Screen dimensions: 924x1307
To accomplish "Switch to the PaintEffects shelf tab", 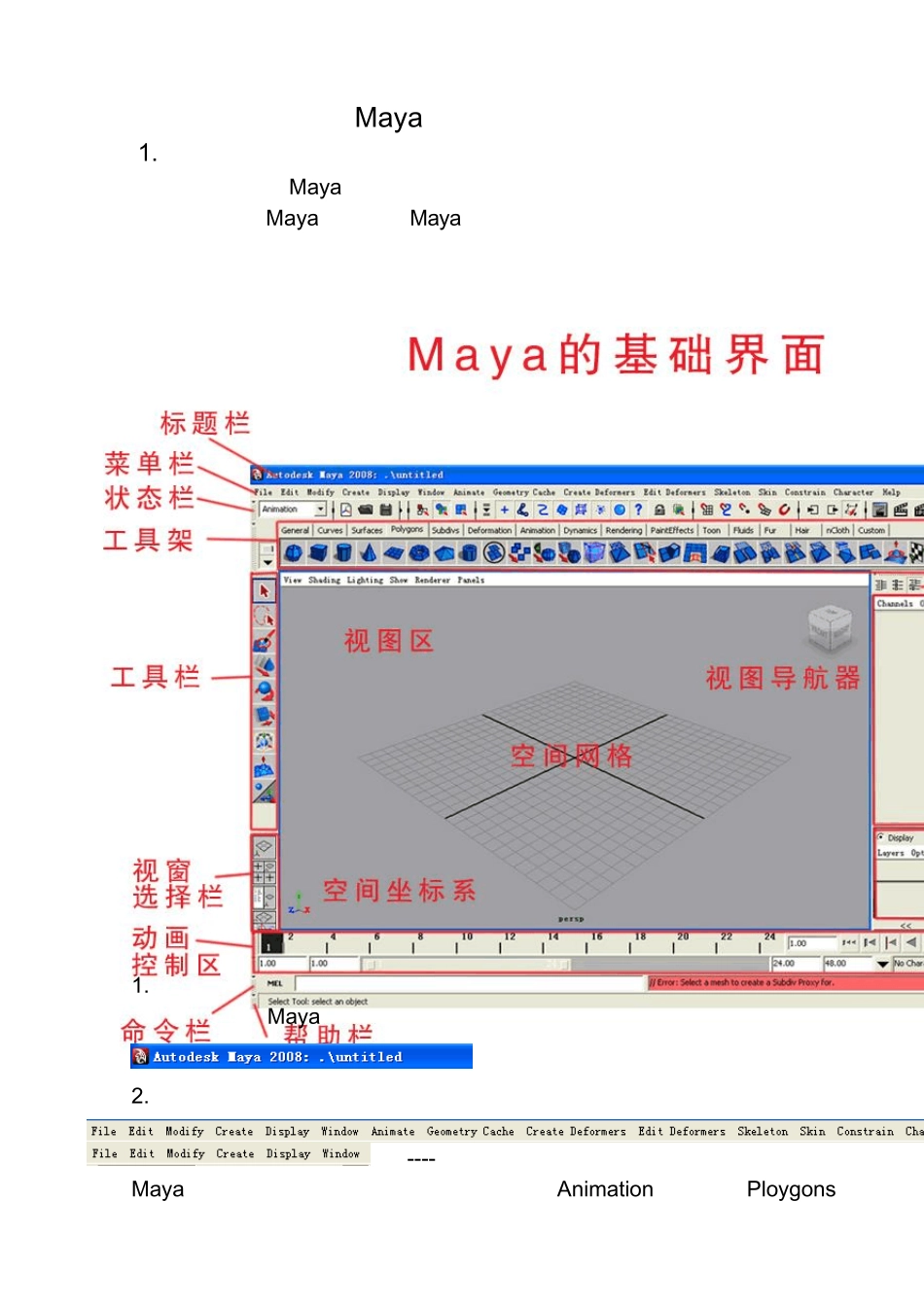I will click(672, 530).
